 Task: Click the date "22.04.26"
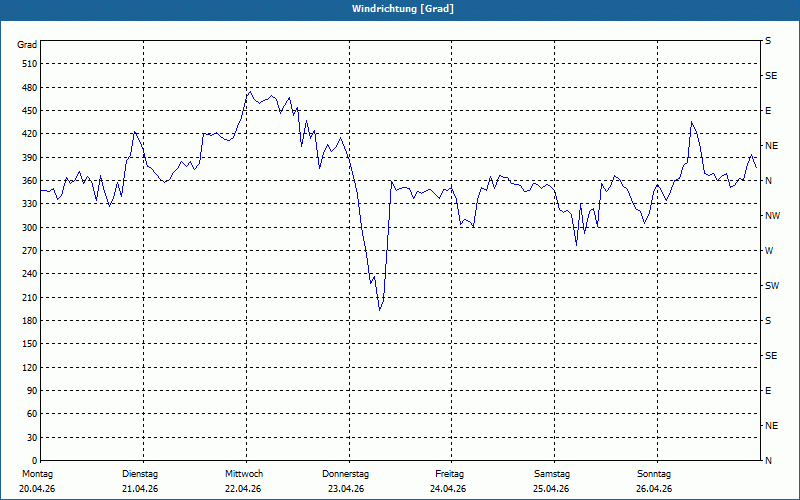[x=243, y=489]
